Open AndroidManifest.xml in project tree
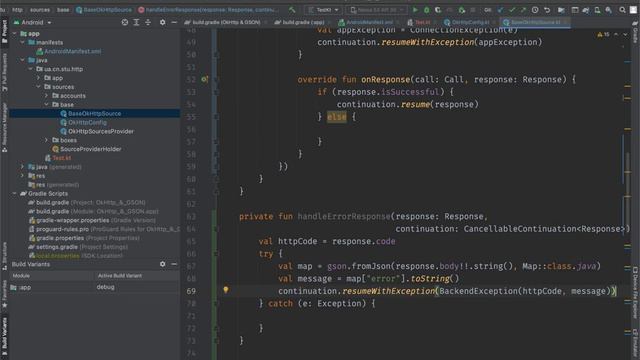This screenshot has height=360, width=640. pyautogui.click(x=72, y=51)
